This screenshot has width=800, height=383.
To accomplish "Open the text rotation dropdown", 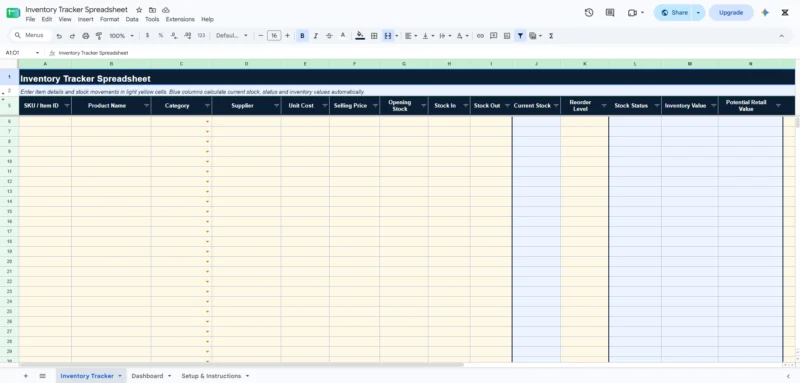I will coord(462,36).
